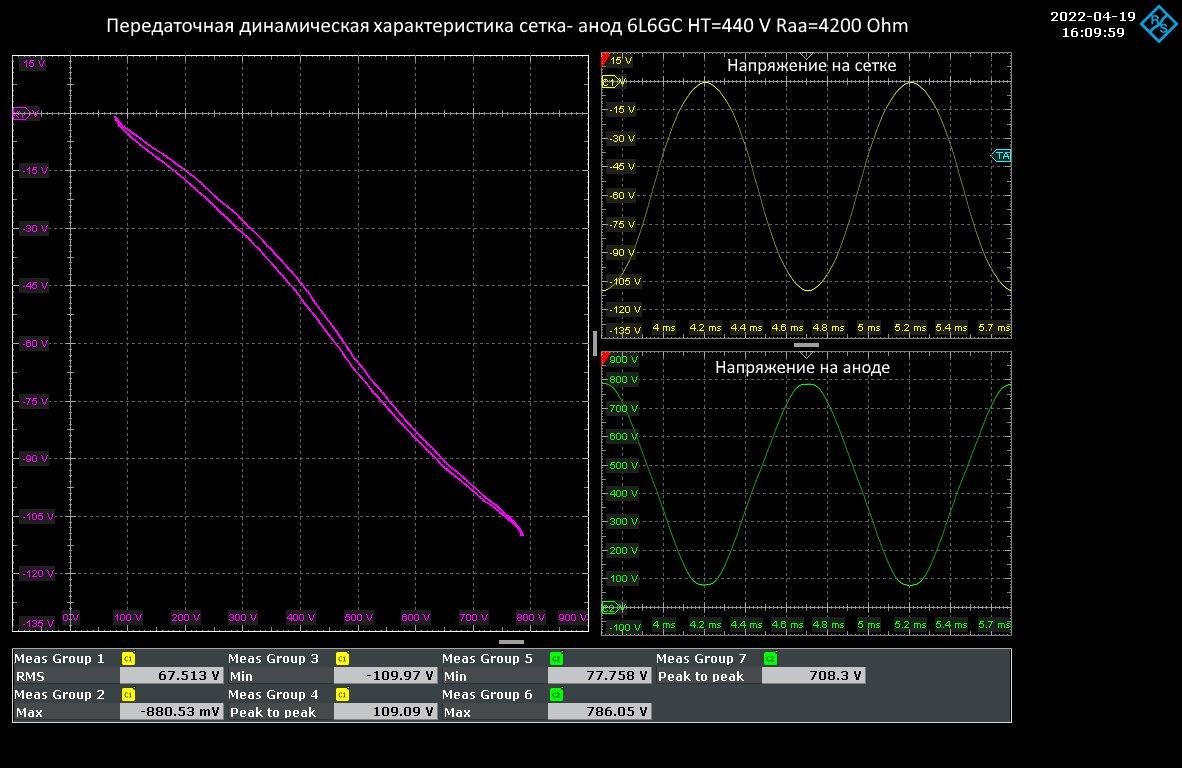Image resolution: width=1182 pixels, height=768 pixels.
Task: Click the Peak to peak 708.3 V field
Action: [x=814, y=676]
